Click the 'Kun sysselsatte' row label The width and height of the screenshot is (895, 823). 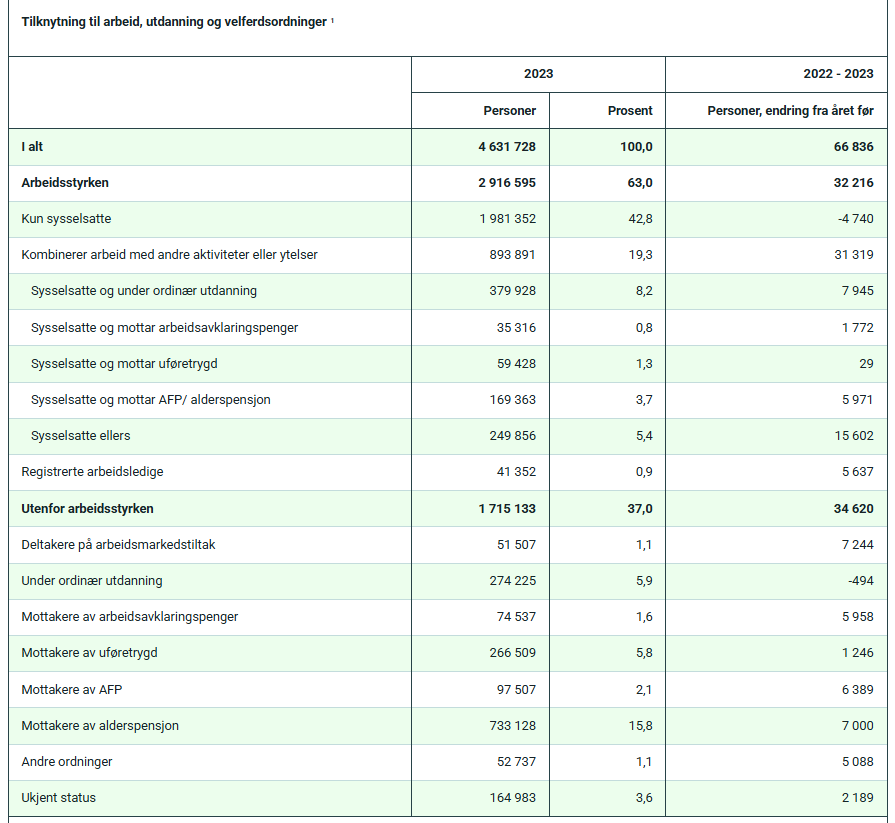(x=66, y=219)
